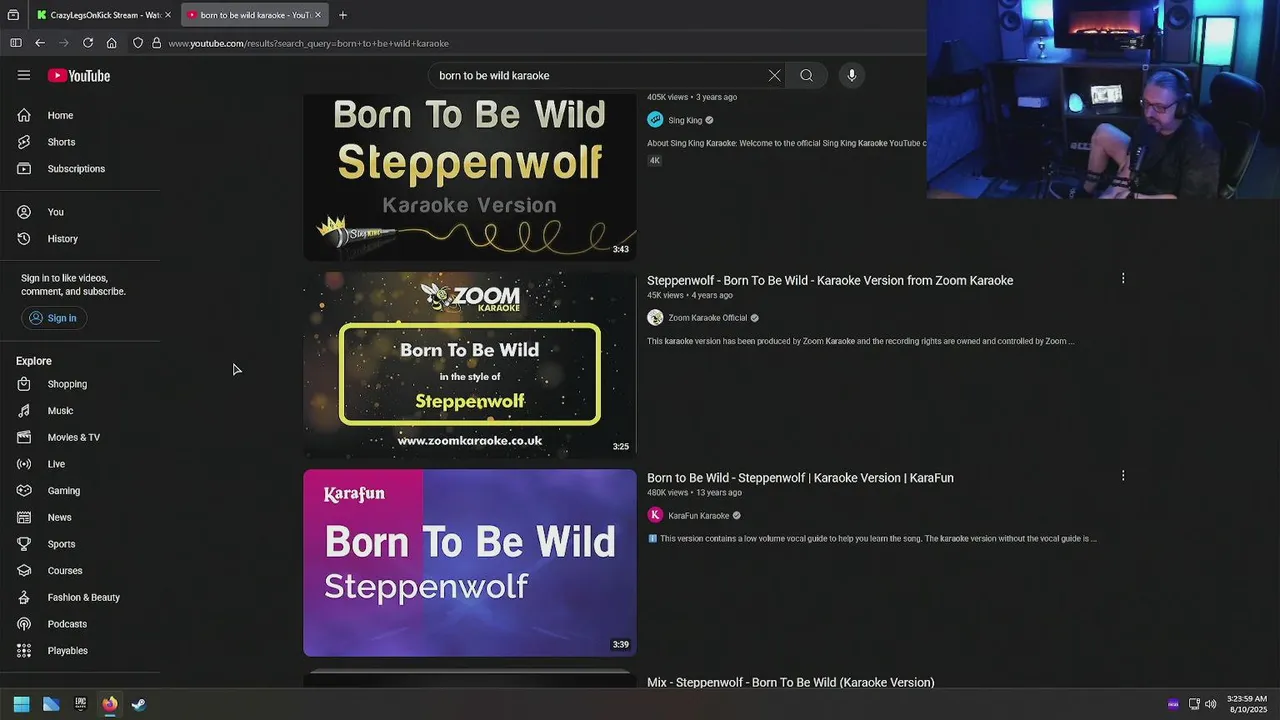Image resolution: width=1280 pixels, height=720 pixels.
Task: Click the browser forward arrow
Action: (x=64, y=43)
